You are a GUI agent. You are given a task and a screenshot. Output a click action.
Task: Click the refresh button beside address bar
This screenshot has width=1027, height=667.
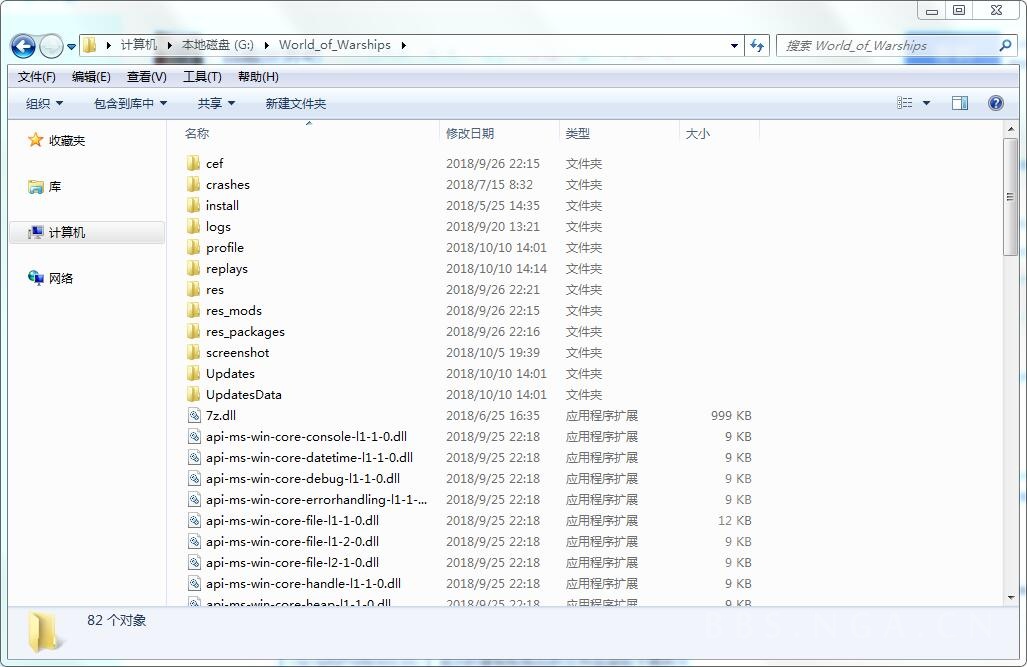757,45
